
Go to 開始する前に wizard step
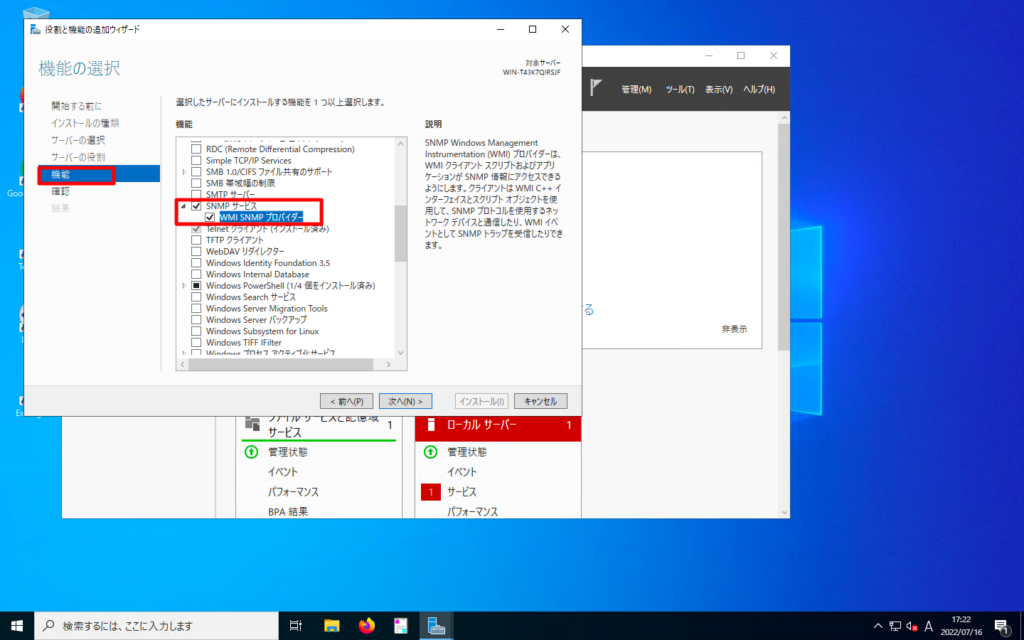76,106
